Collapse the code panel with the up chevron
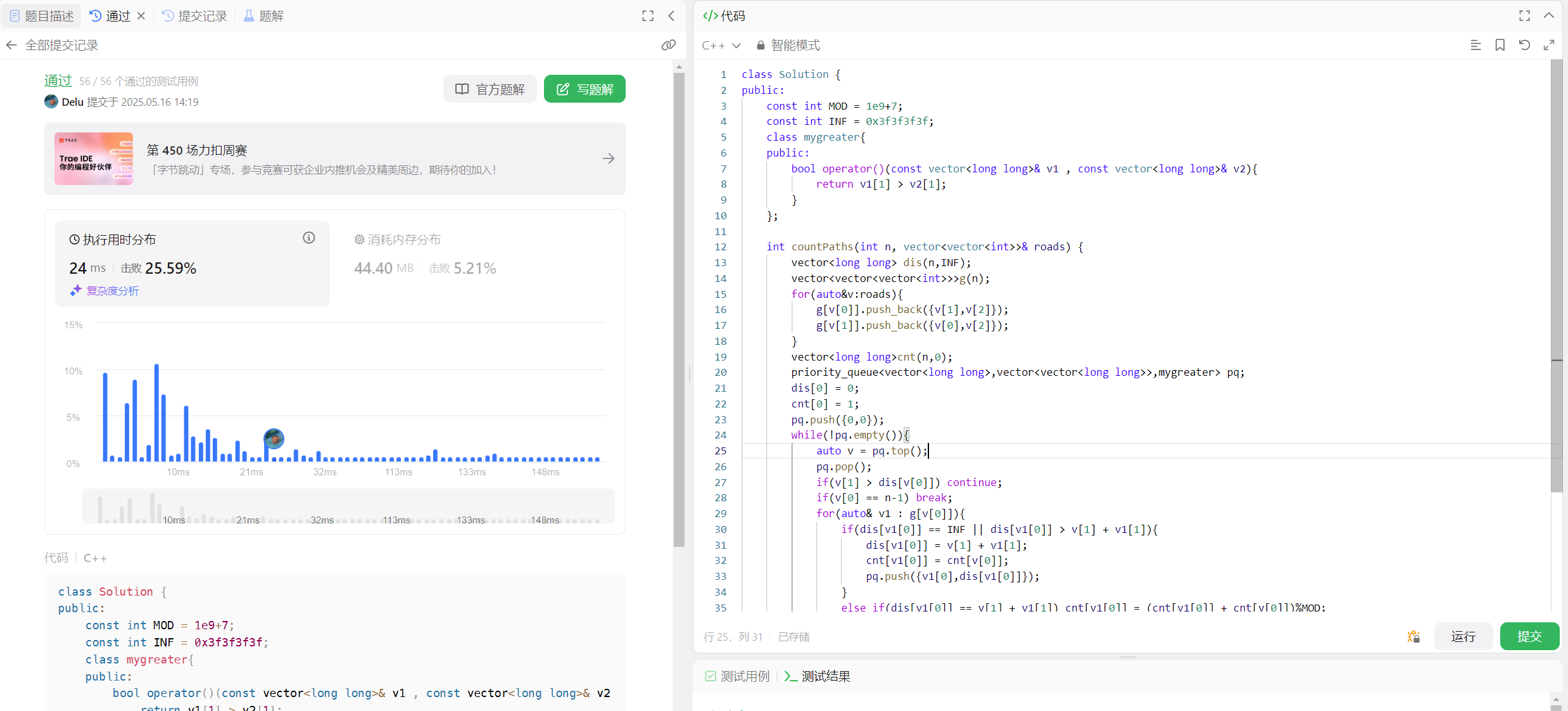1568x711 pixels. [1548, 16]
